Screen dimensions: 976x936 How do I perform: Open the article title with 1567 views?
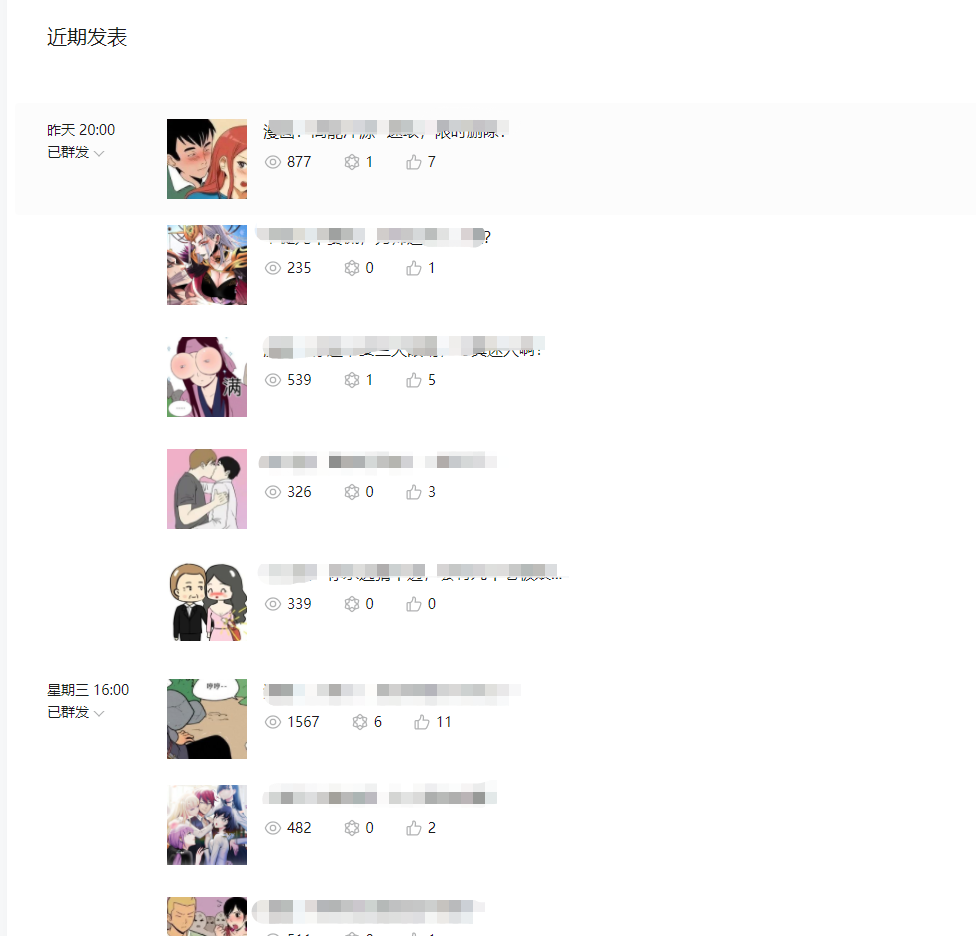pyautogui.click(x=392, y=691)
